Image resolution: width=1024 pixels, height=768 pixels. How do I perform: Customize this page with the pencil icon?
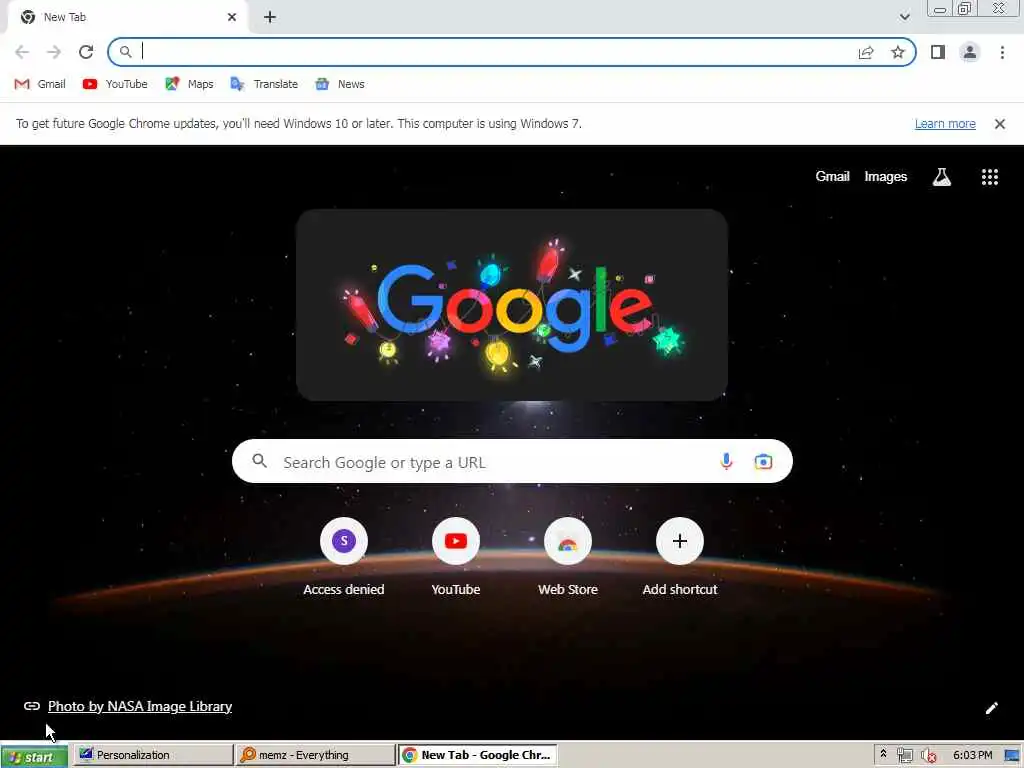click(x=991, y=708)
